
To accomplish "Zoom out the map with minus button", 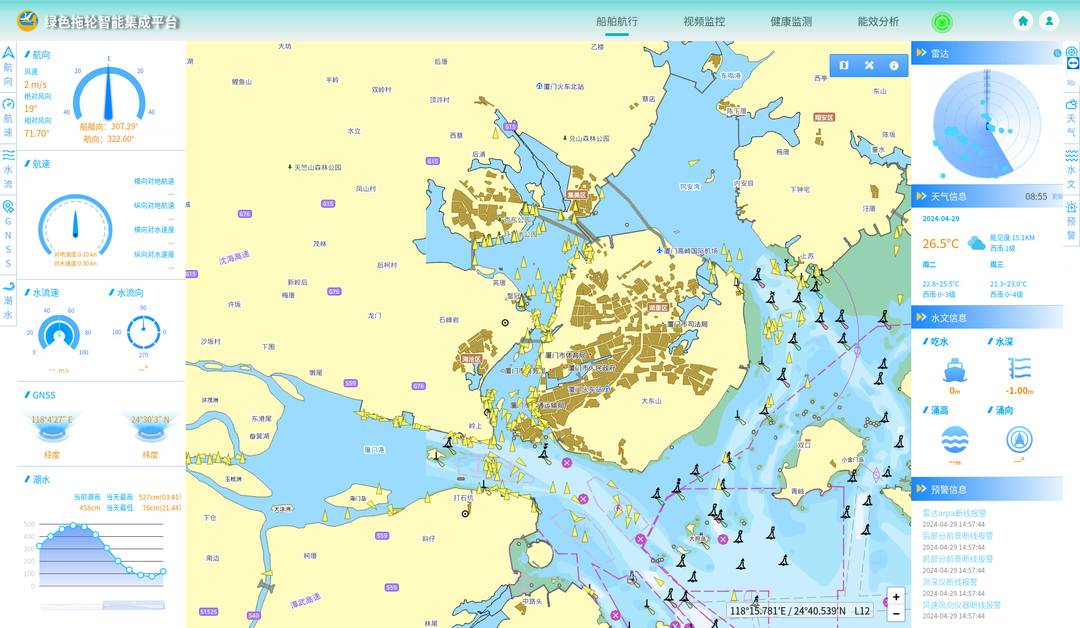I will point(896,613).
